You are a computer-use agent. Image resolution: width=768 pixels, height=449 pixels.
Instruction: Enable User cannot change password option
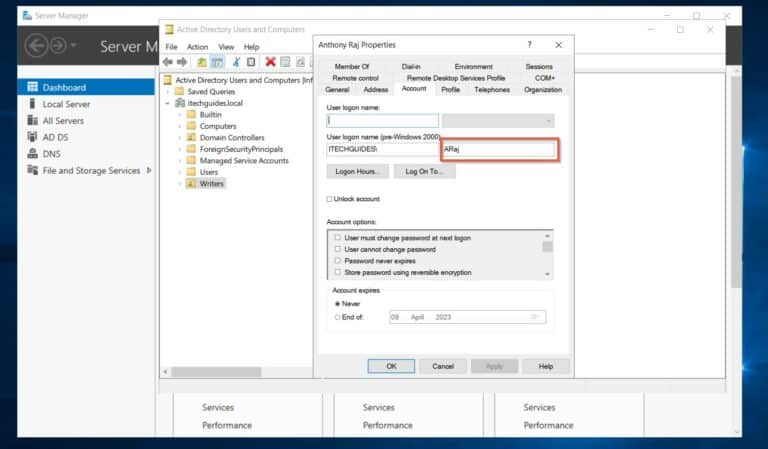pyautogui.click(x=337, y=249)
